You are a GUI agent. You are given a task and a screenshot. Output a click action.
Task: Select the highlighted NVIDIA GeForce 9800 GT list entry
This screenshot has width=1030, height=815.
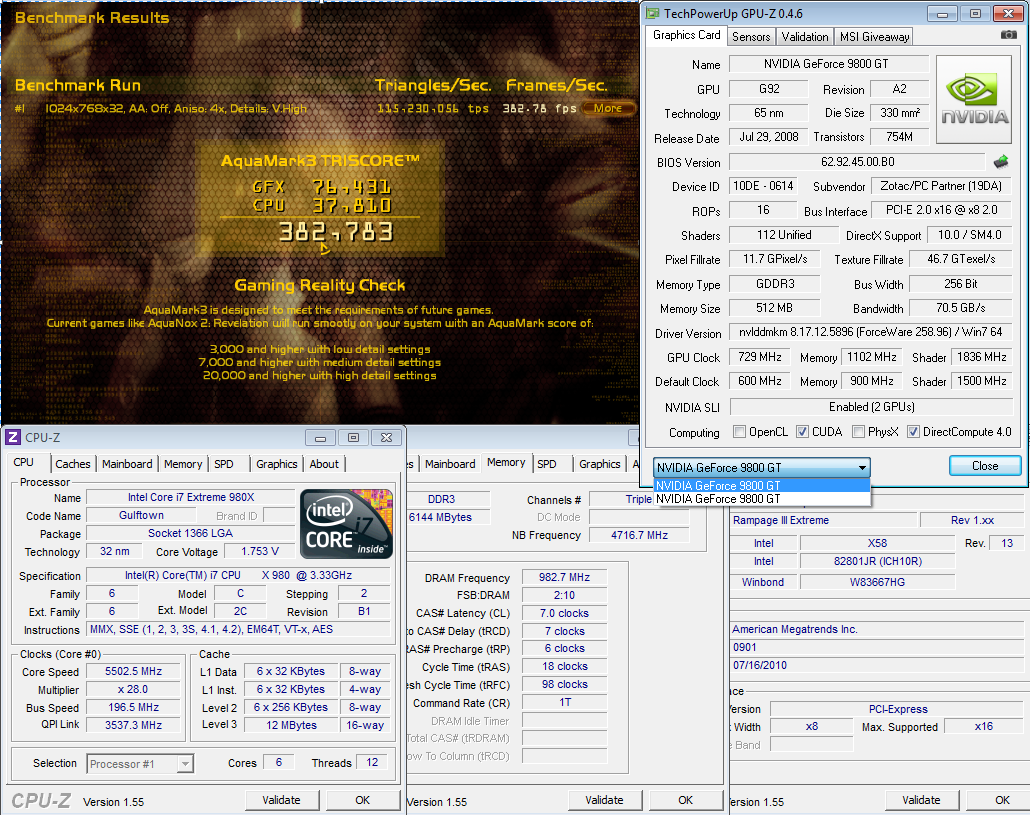tap(762, 485)
